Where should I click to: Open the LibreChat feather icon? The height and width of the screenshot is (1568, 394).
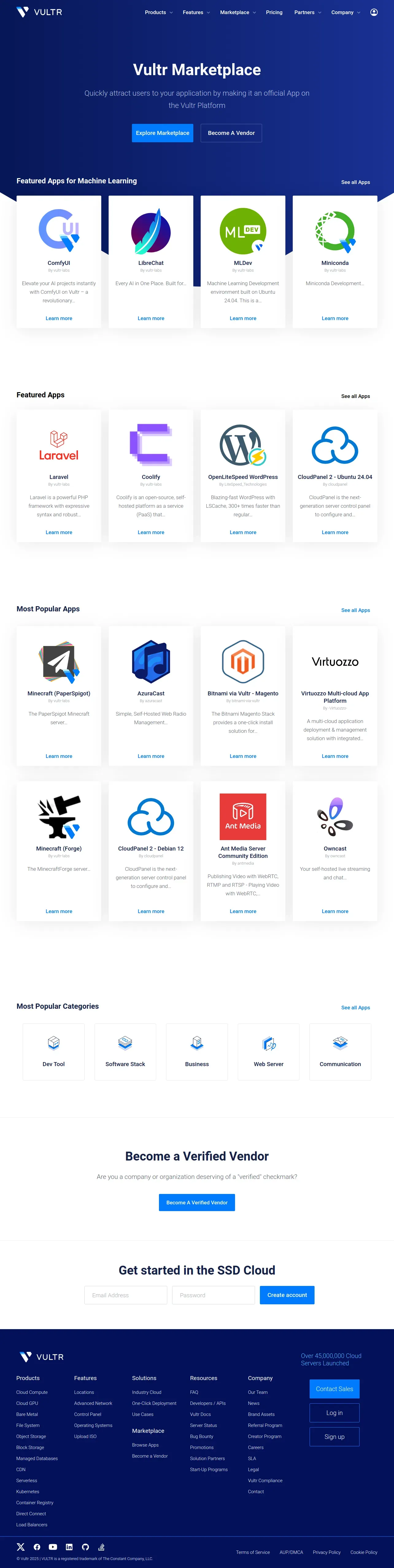(151, 231)
